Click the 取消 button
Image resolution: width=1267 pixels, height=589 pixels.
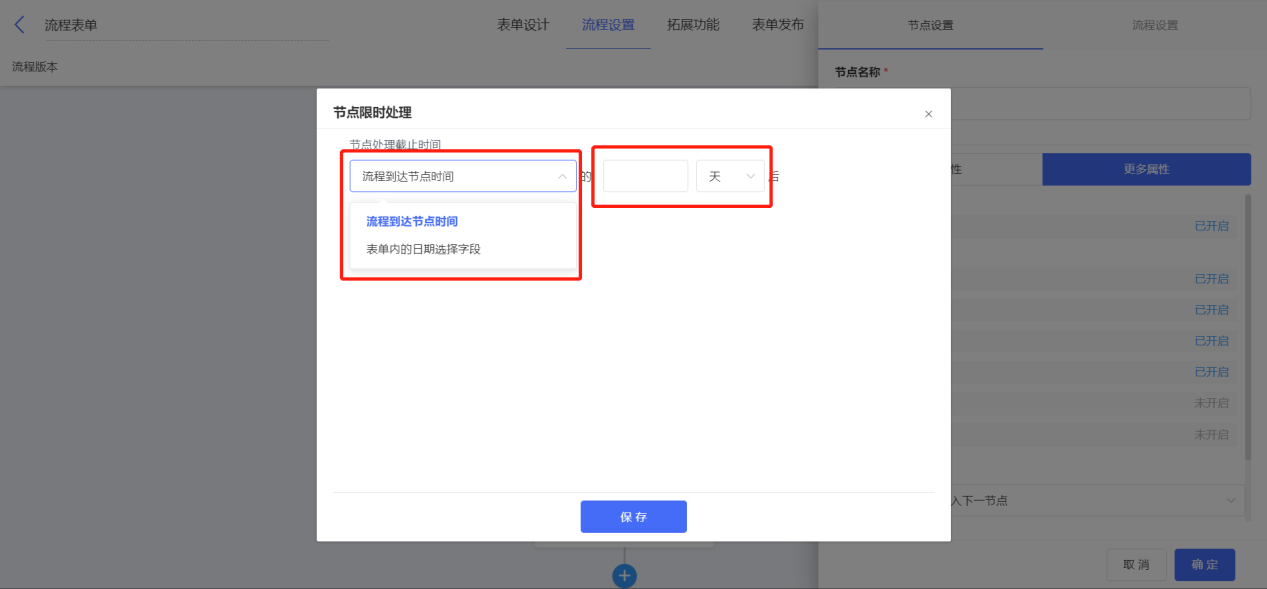(x=1136, y=565)
